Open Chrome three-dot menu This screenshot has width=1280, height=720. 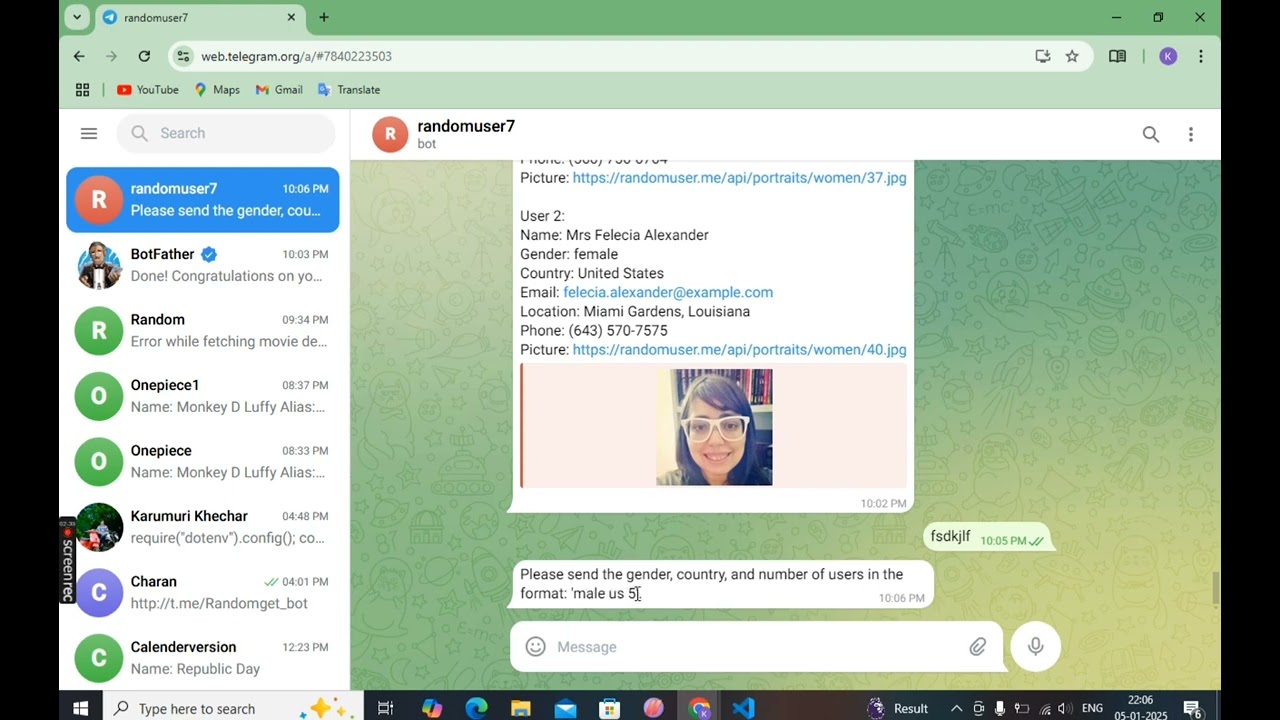pos(1200,56)
